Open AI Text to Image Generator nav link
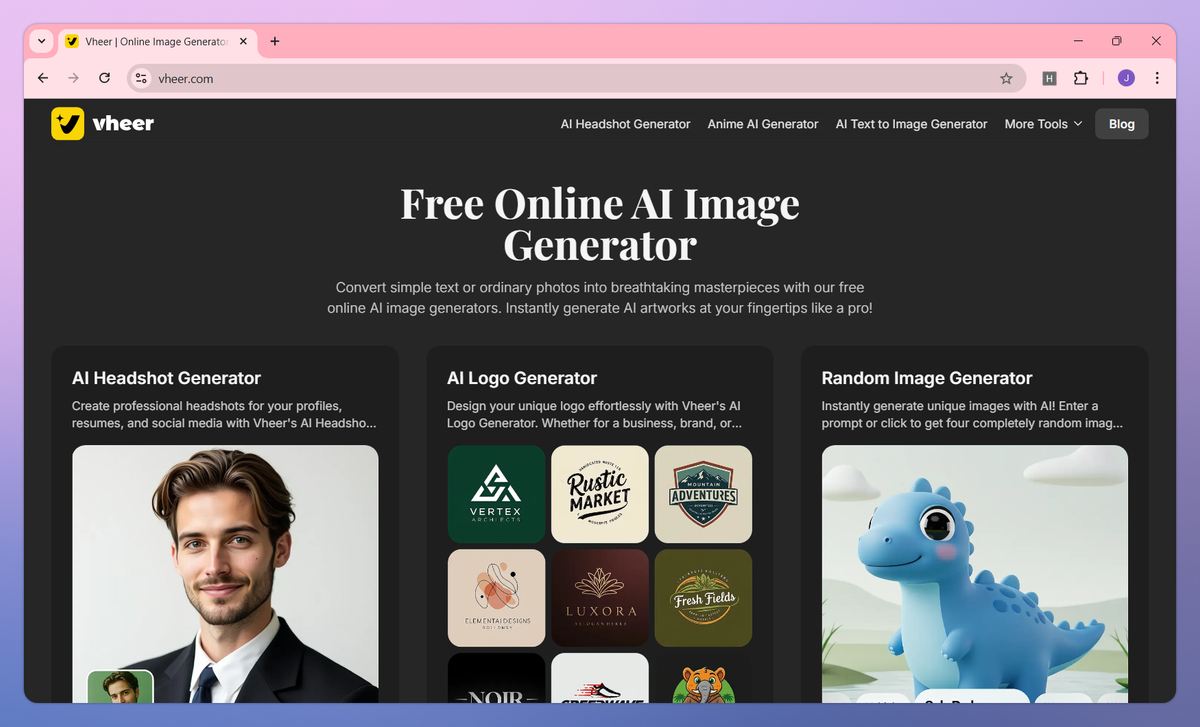 (911, 124)
